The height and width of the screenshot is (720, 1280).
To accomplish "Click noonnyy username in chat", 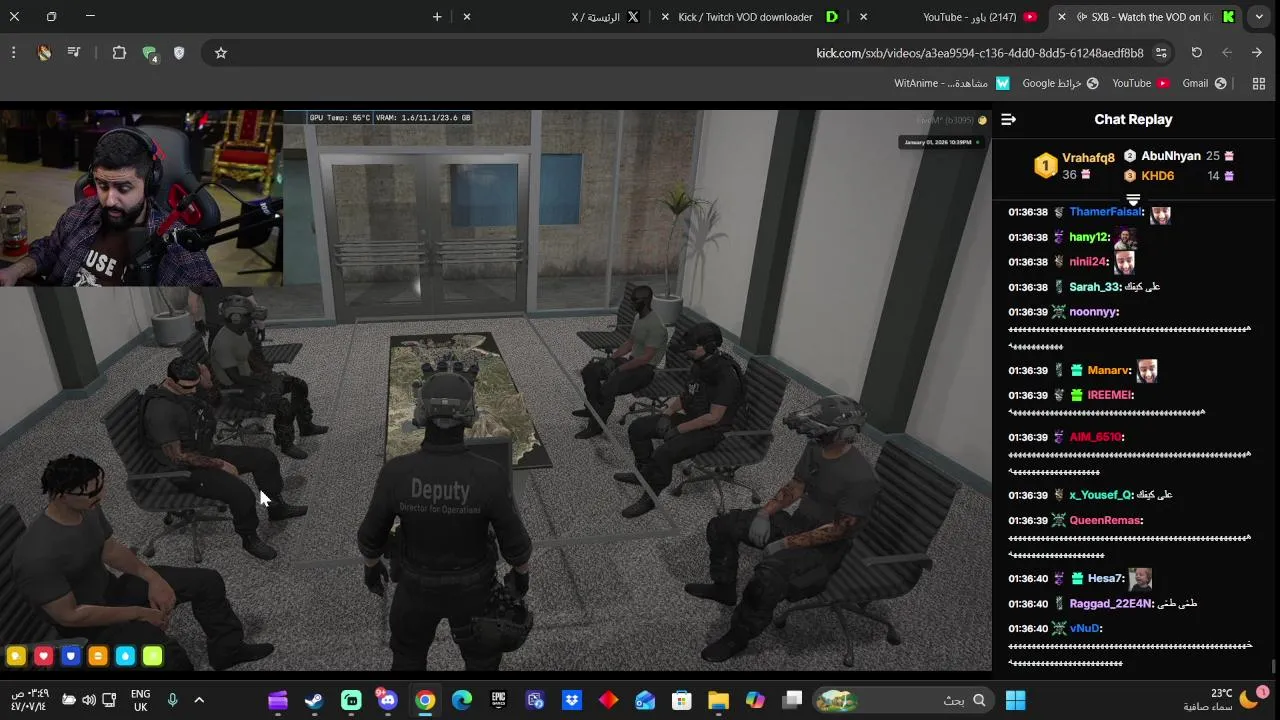I will [x=1092, y=312].
